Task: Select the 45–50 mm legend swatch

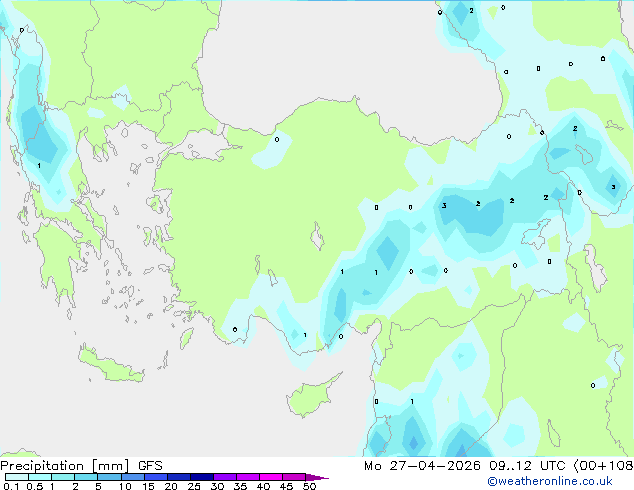Action: [x=294, y=477]
